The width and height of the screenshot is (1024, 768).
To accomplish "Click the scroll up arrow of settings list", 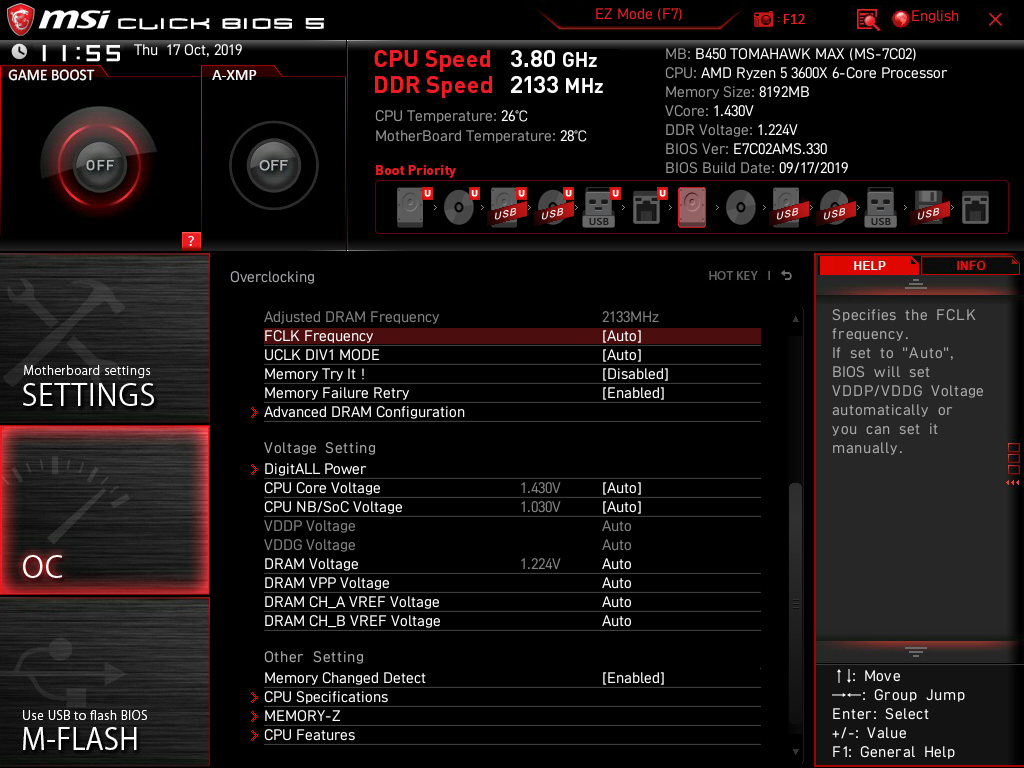I will coord(795,319).
